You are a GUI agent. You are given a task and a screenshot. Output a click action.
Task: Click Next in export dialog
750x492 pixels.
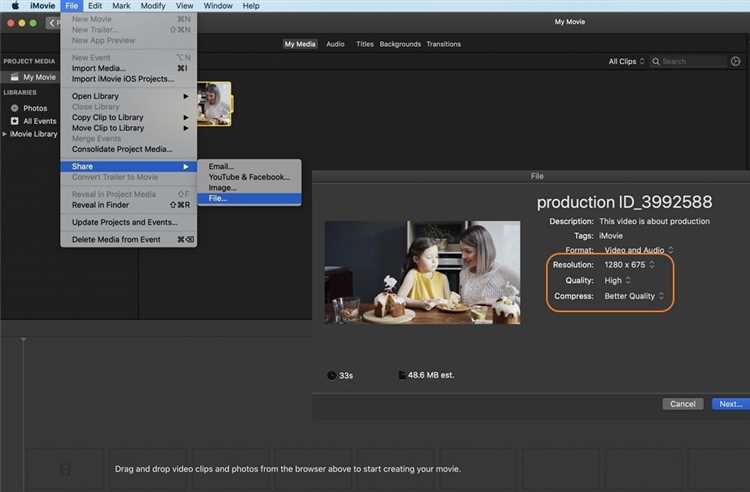click(730, 404)
